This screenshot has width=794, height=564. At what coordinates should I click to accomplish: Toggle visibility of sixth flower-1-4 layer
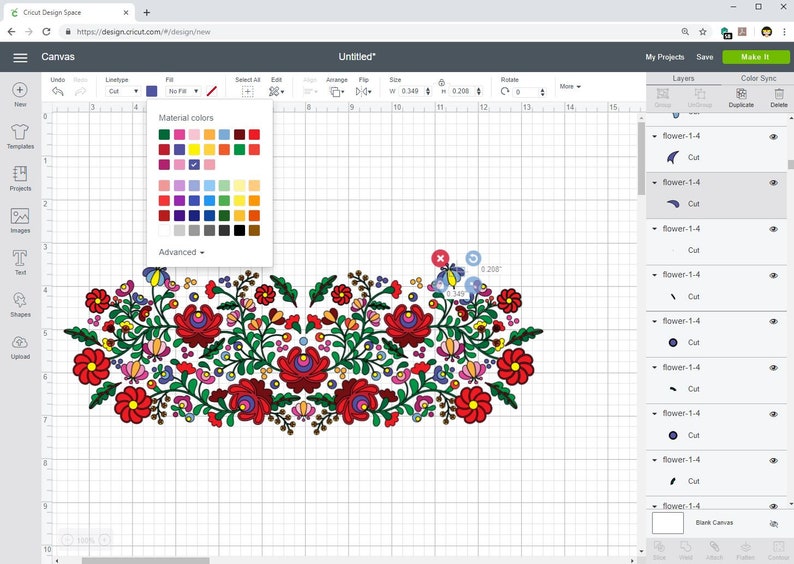tap(773, 368)
